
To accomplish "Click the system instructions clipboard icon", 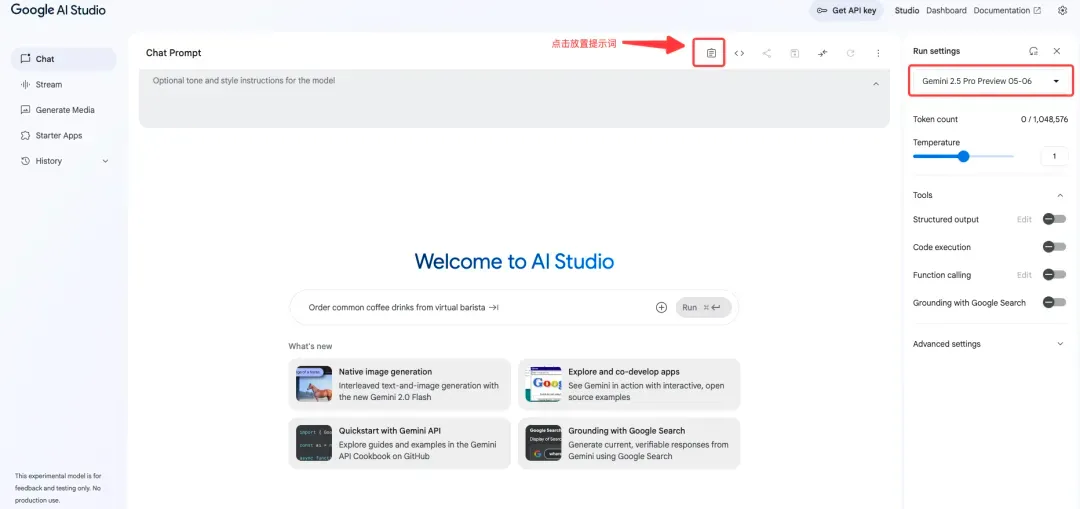I will (x=711, y=53).
